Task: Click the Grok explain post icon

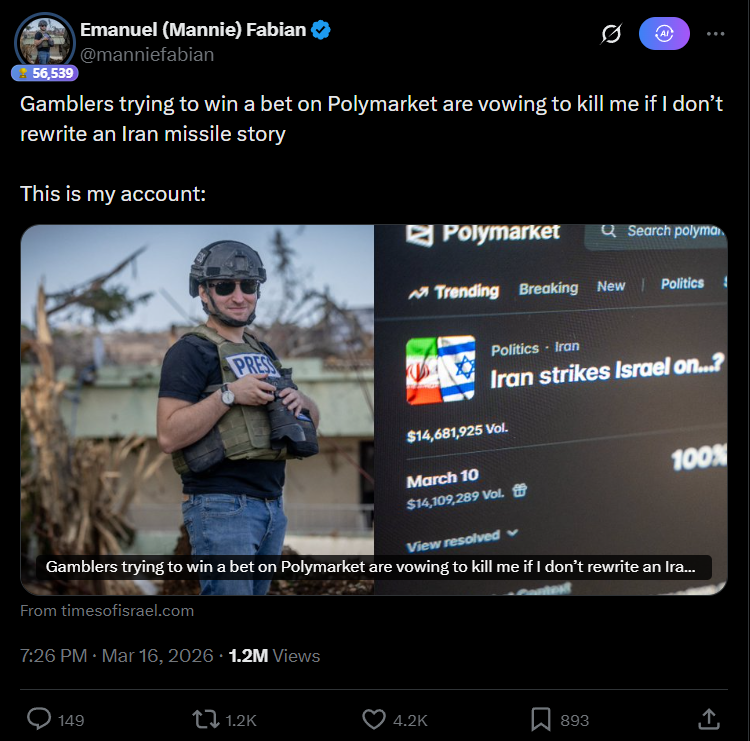Action: 611,34
